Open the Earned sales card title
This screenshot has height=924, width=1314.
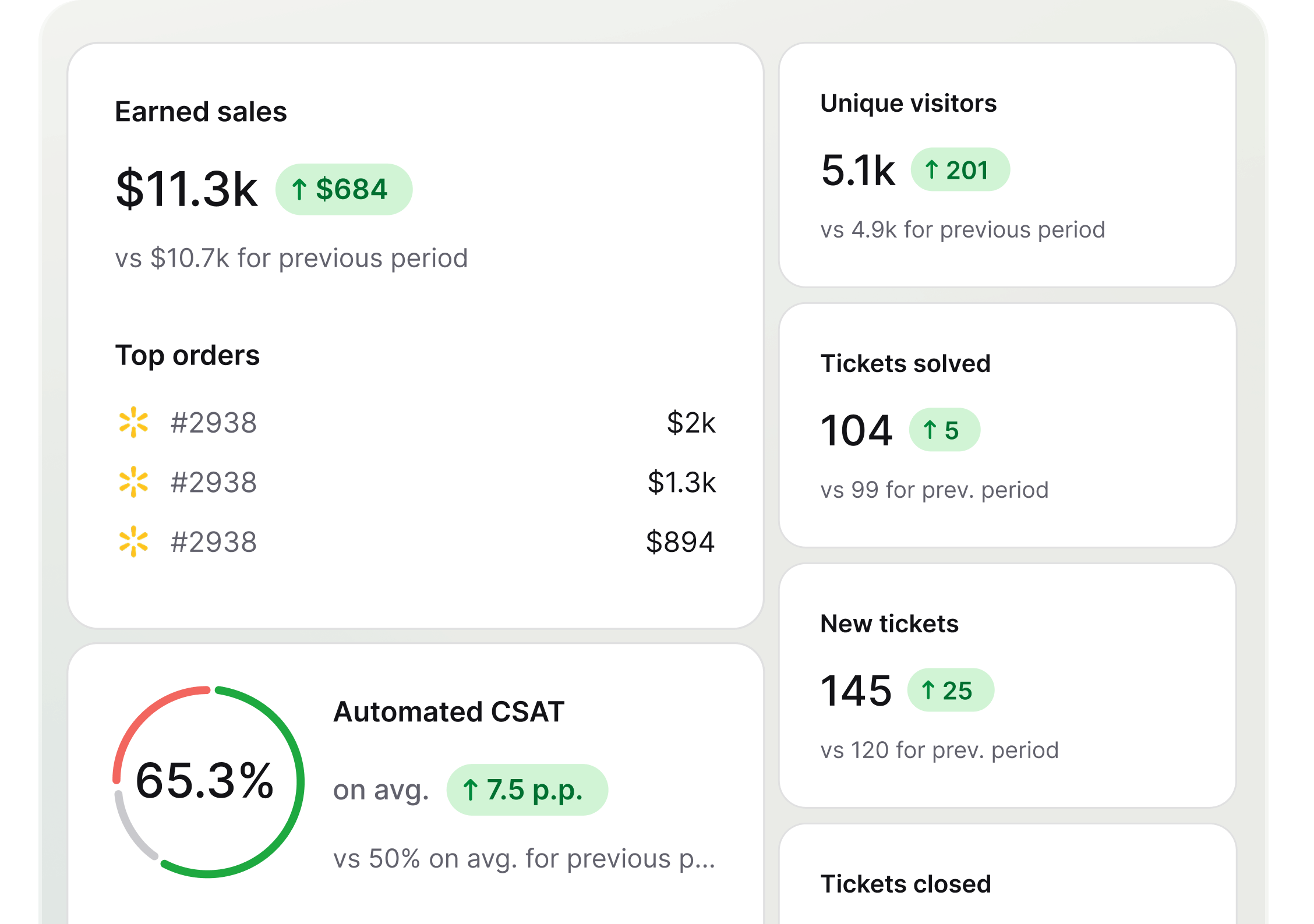pyautogui.click(x=200, y=112)
